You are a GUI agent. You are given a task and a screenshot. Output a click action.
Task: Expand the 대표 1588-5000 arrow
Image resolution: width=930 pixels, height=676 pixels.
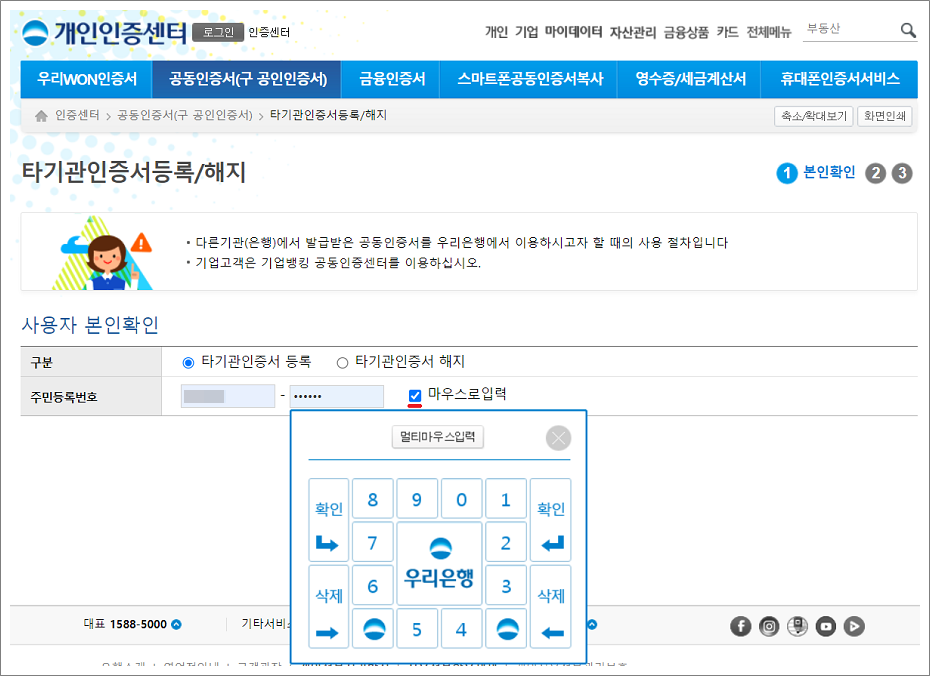(x=176, y=624)
